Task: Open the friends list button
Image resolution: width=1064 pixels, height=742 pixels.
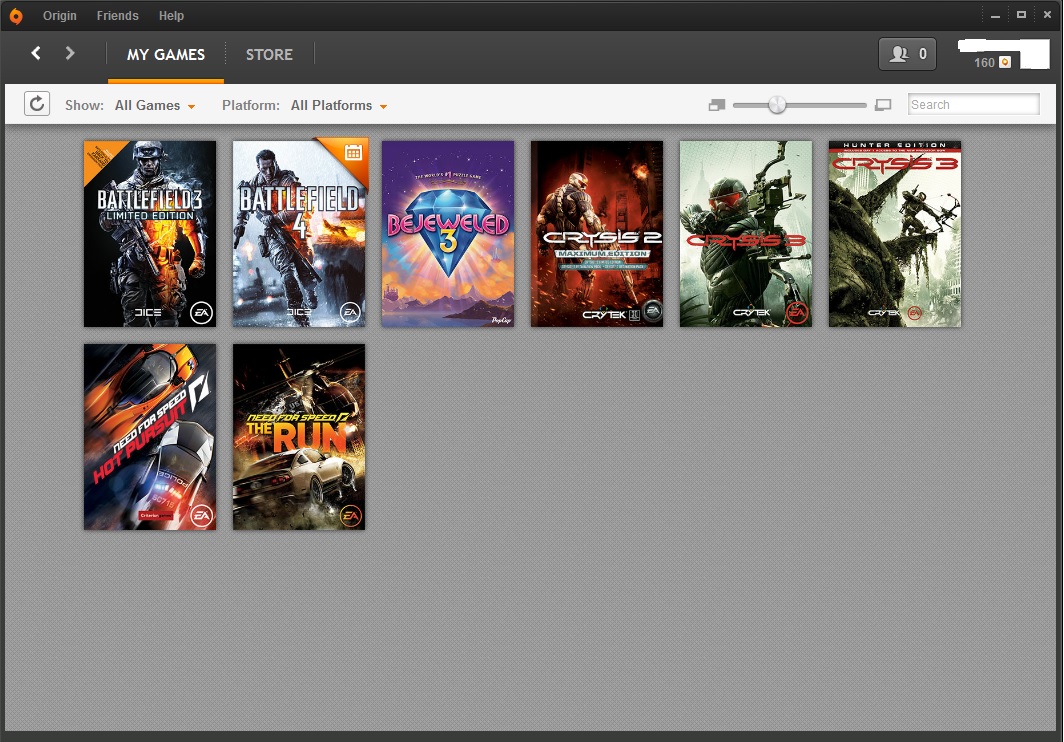Action: click(x=907, y=54)
